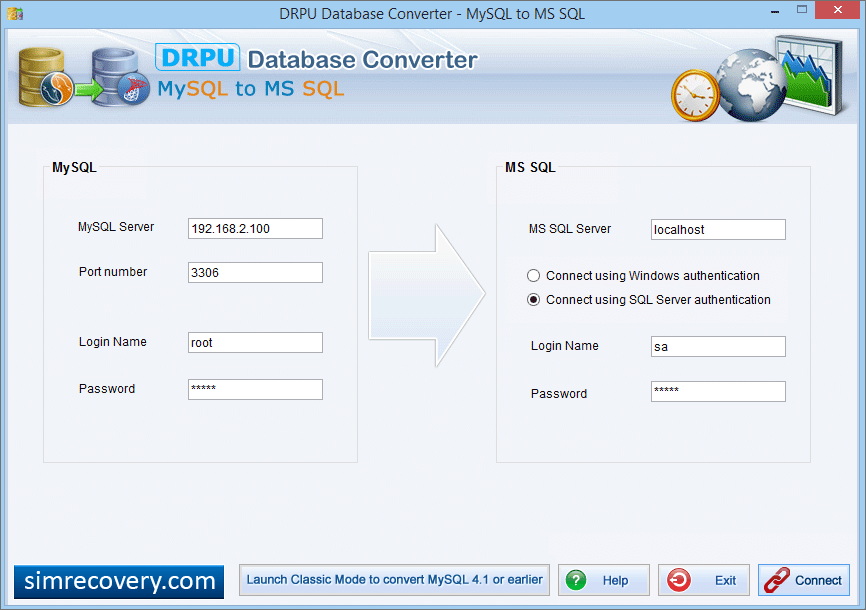Click the red chain-link Connect icon
Viewport: 866px width, 610px height.
(777, 580)
